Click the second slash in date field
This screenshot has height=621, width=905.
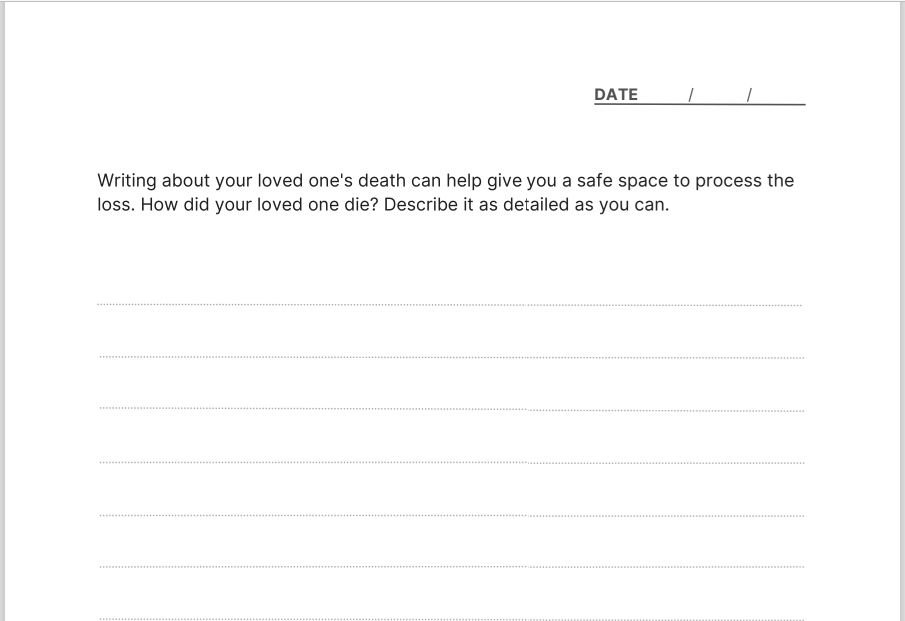tap(749, 95)
